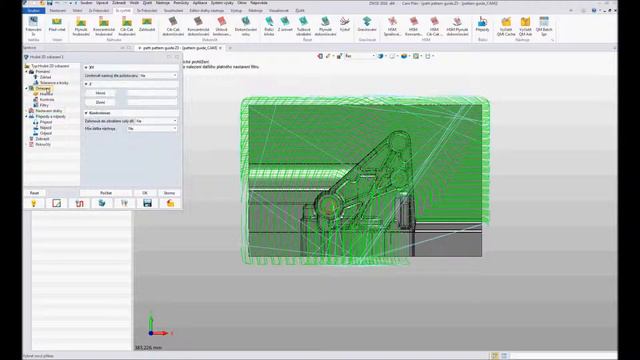
Task: Select Pokročilý in the operation tree
Action: tap(43, 144)
